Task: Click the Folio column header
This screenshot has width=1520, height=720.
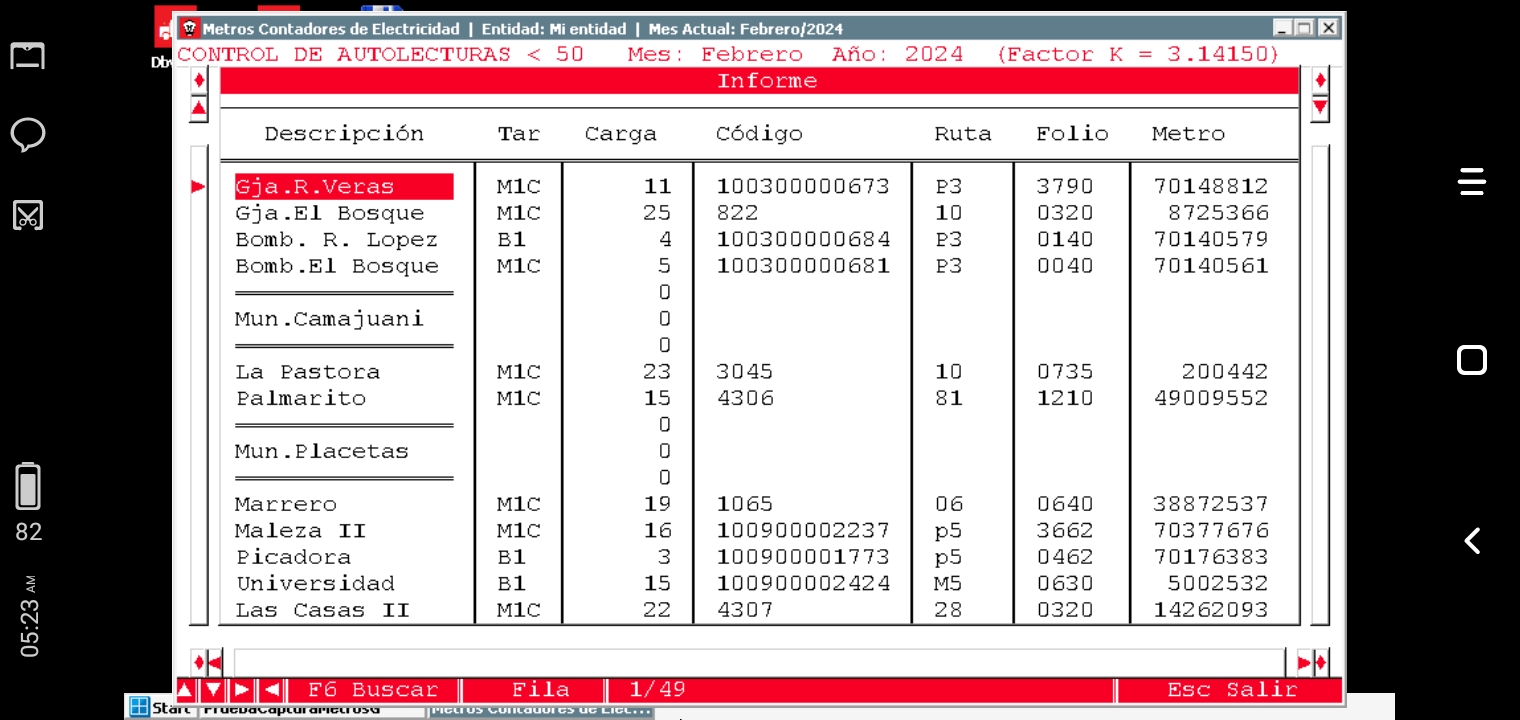Action: point(1072,134)
